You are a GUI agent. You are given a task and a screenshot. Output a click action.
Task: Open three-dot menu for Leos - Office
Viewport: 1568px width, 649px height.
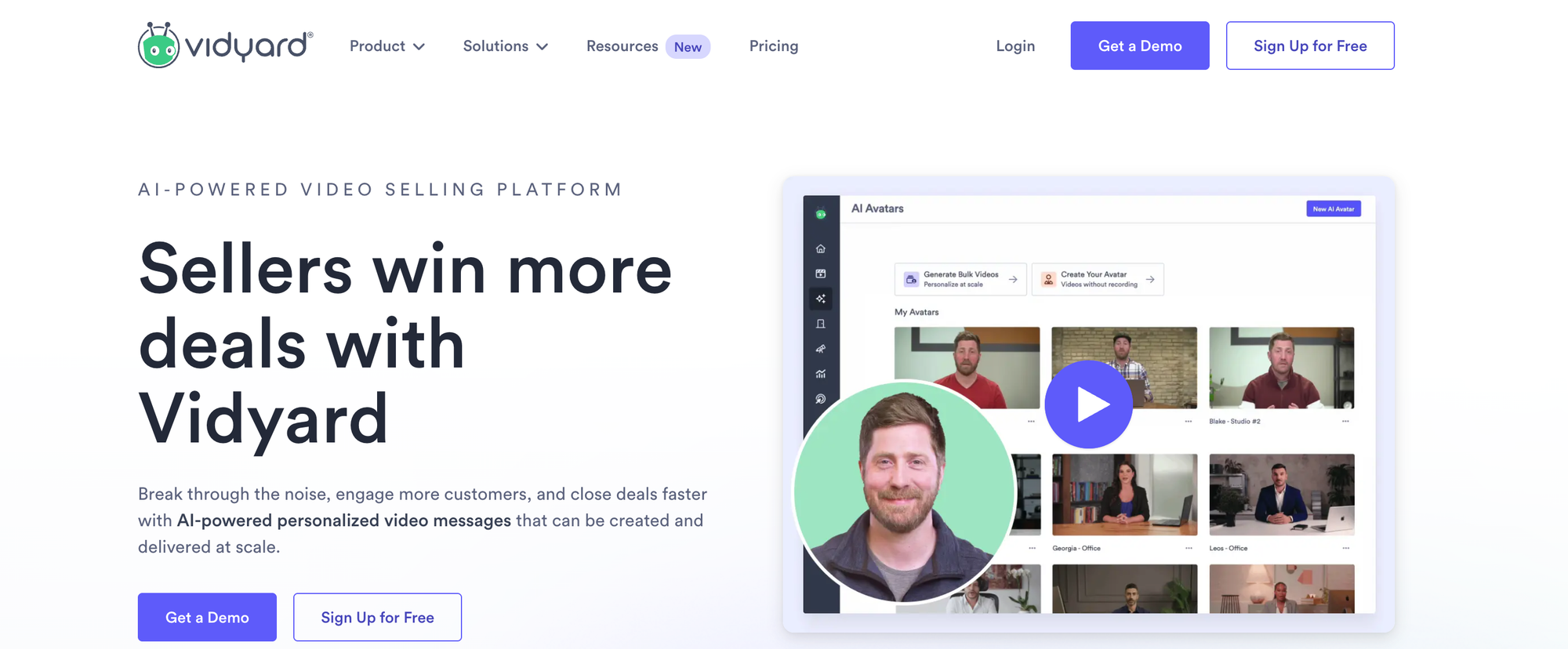(x=1345, y=548)
